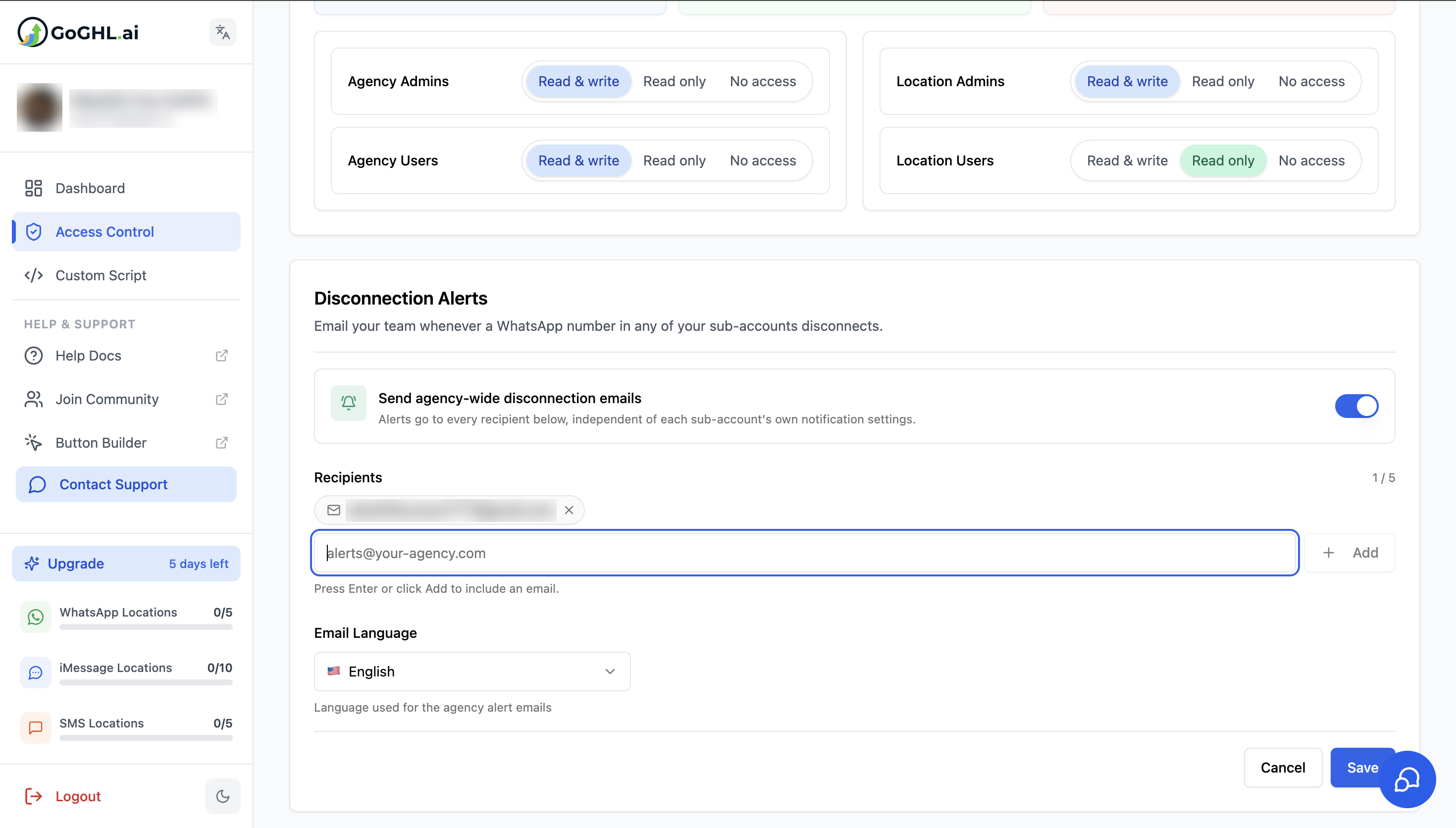Click the 'Disconnection Alerts' heading

[x=400, y=298]
